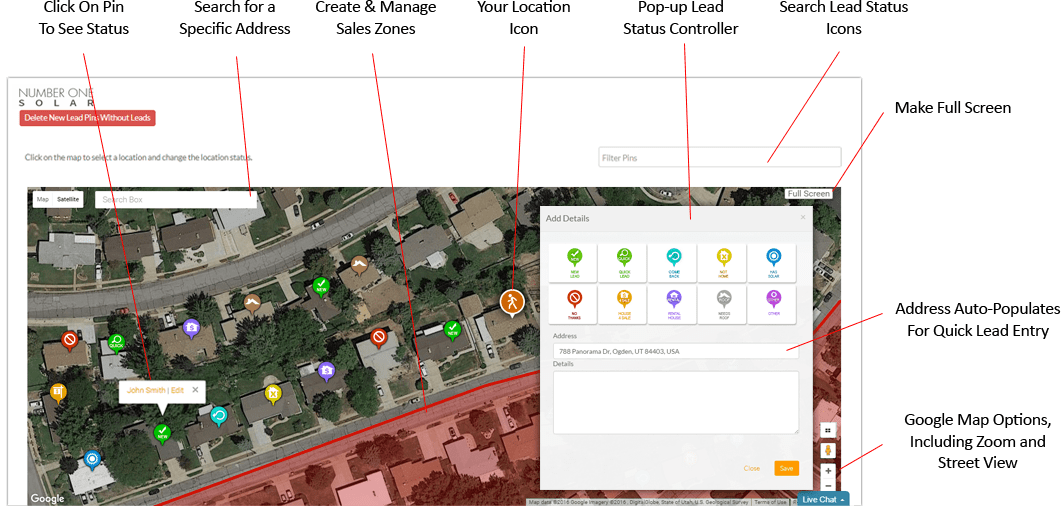Click Edit link in pin bubble

(177, 390)
